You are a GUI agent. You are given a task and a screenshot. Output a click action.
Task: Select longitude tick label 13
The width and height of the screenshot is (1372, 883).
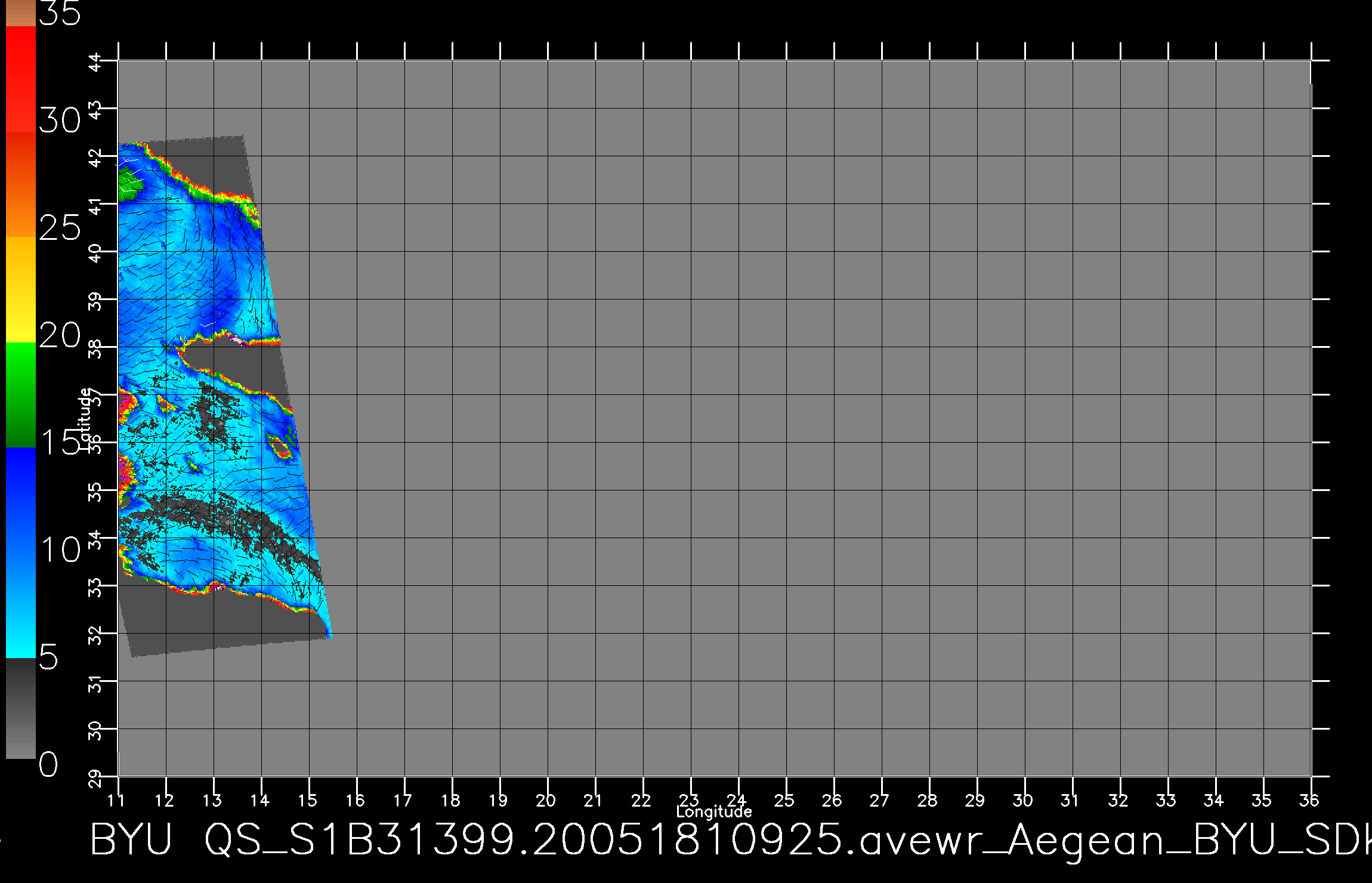click(x=212, y=800)
